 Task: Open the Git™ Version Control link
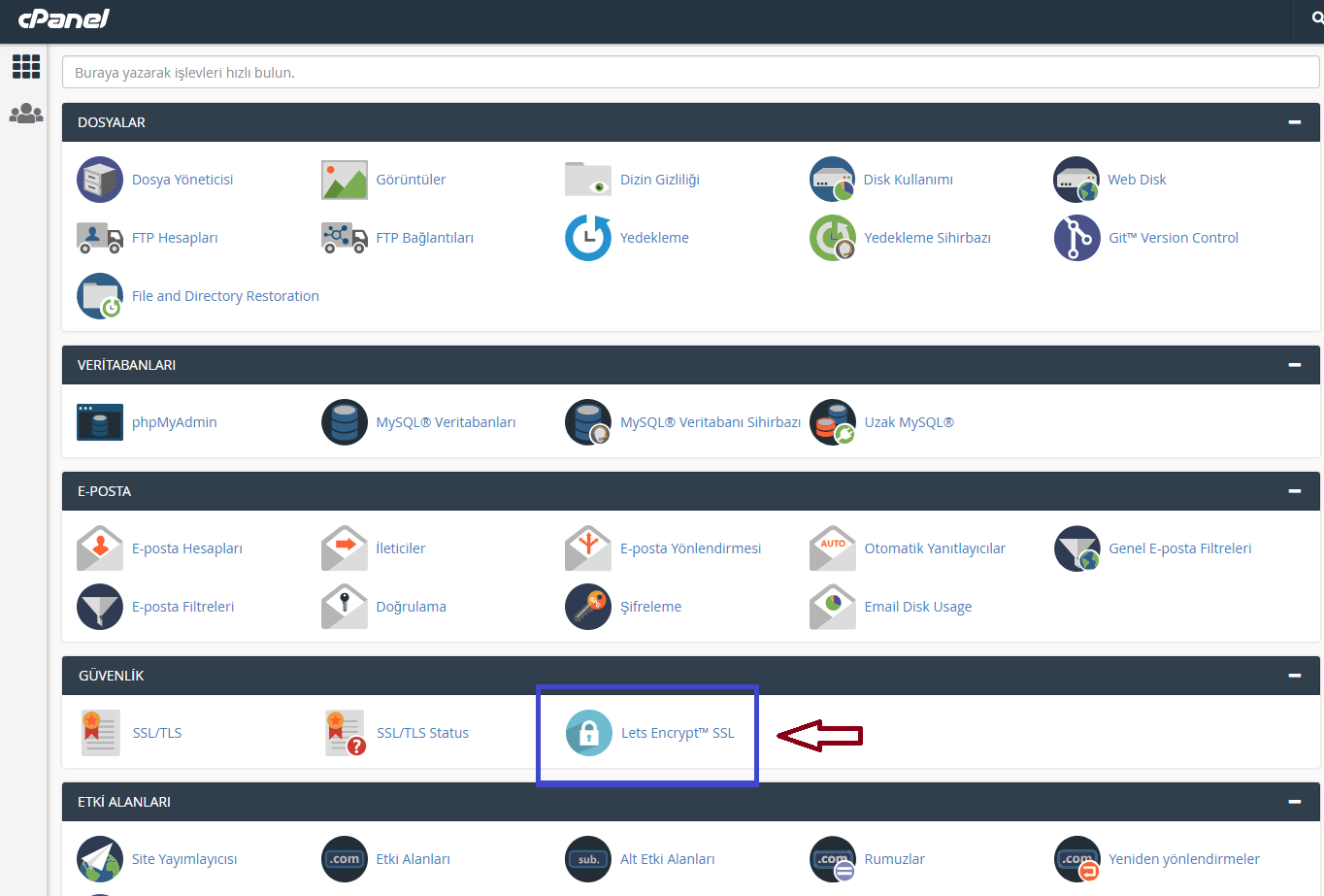coord(1174,238)
